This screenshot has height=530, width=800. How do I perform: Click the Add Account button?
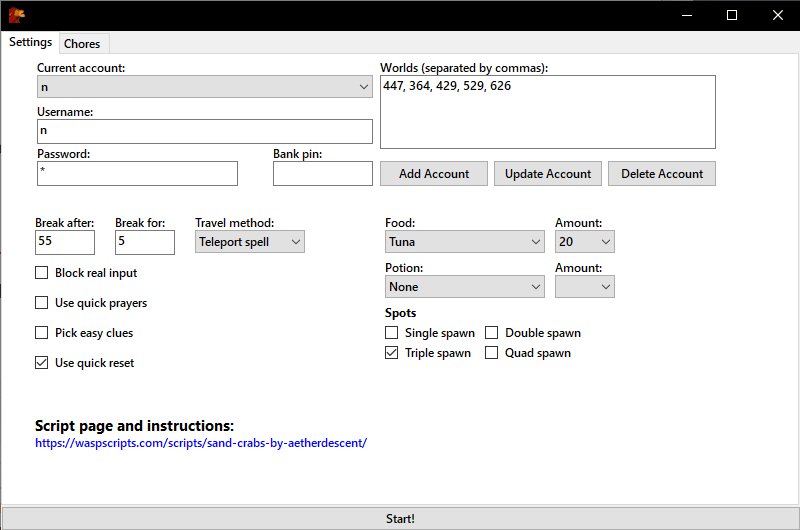coord(434,174)
